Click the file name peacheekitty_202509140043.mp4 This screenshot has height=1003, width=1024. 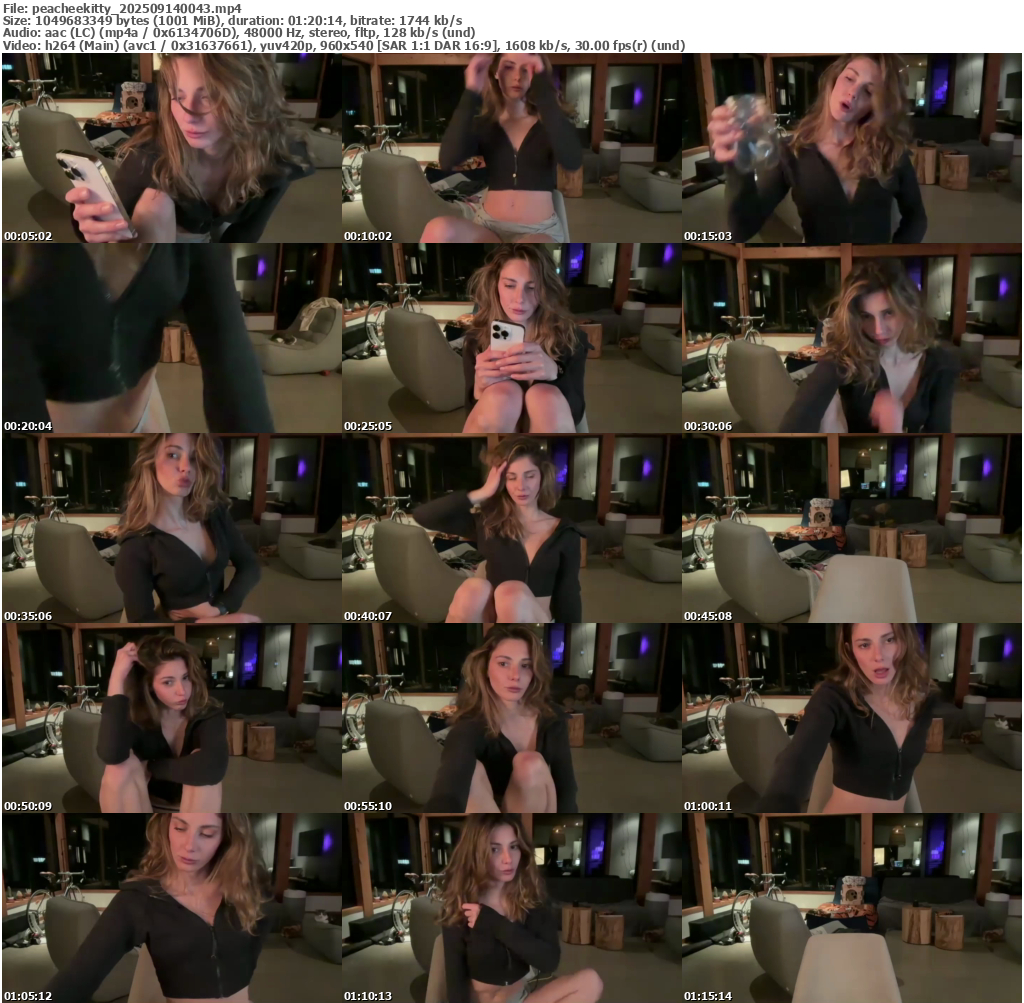(x=136, y=8)
